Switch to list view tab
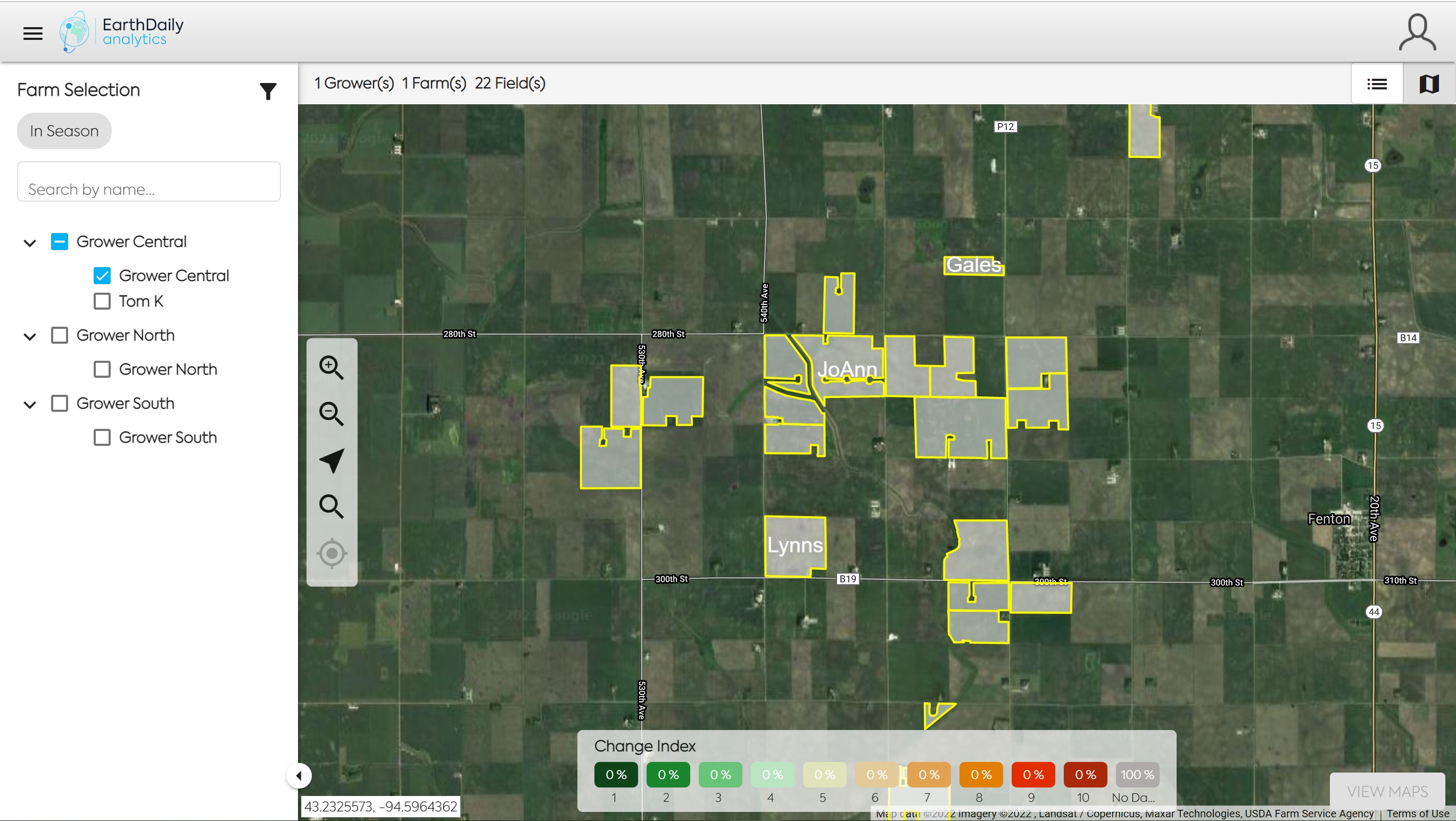1456x821 pixels. tap(1377, 84)
